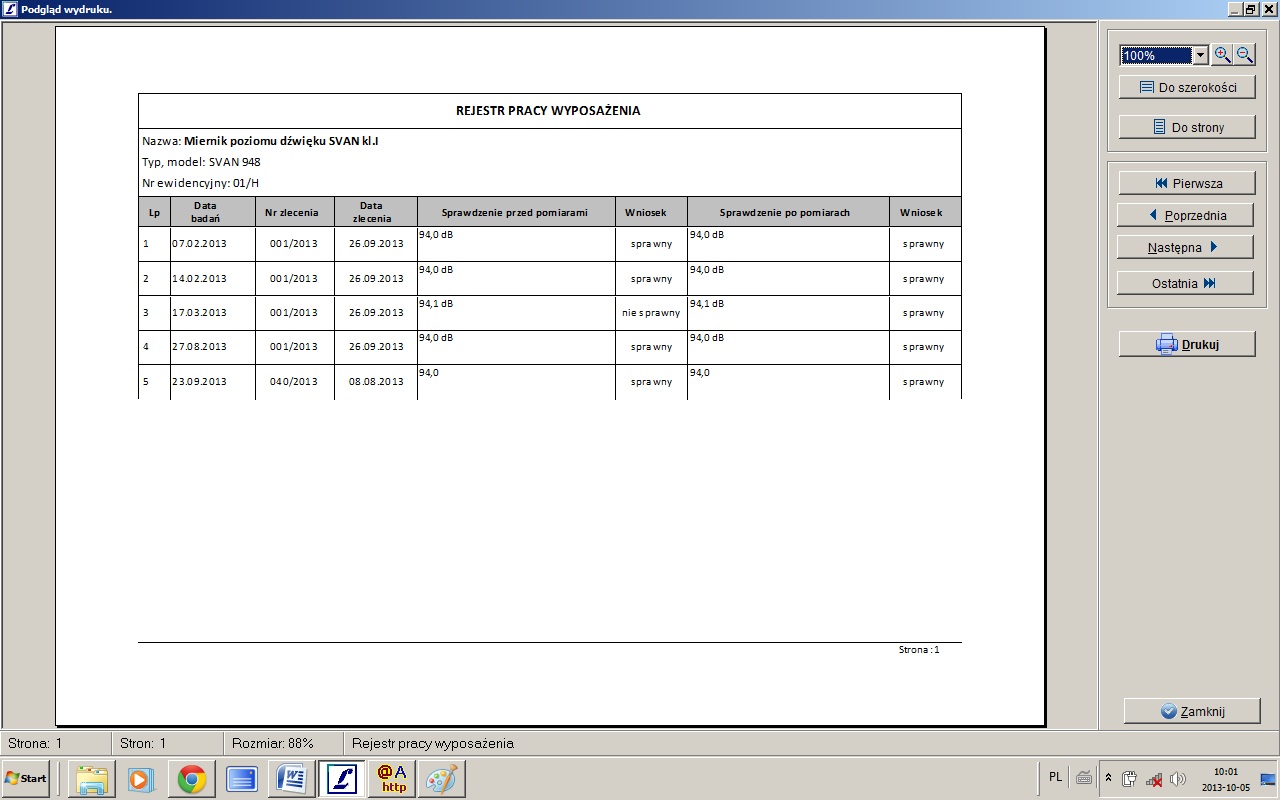Image resolution: width=1280 pixels, height=800 pixels.
Task: Click the volume speaker tray icon
Action: click(x=1178, y=779)
